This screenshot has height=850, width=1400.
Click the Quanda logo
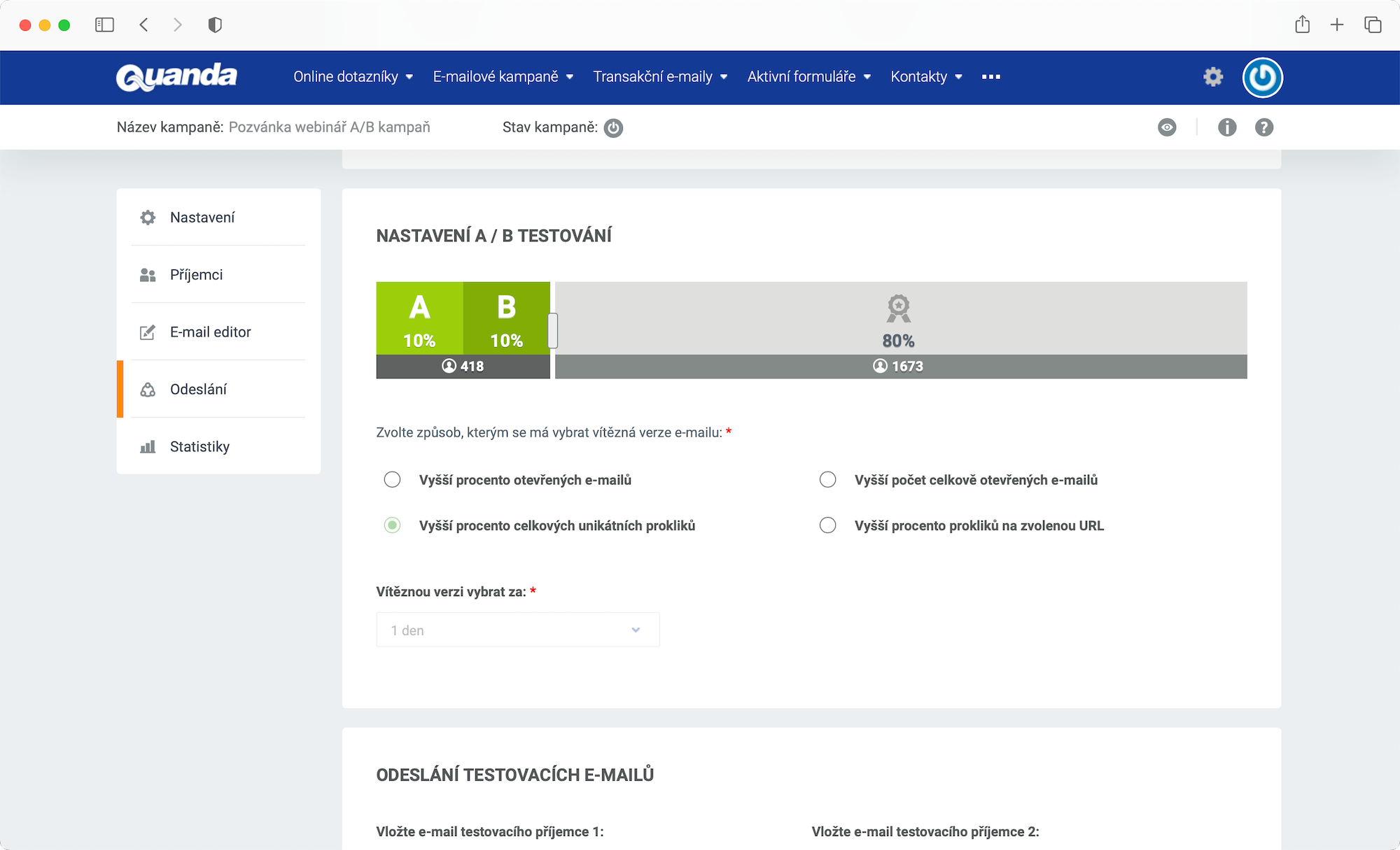(x=177, y=77)
